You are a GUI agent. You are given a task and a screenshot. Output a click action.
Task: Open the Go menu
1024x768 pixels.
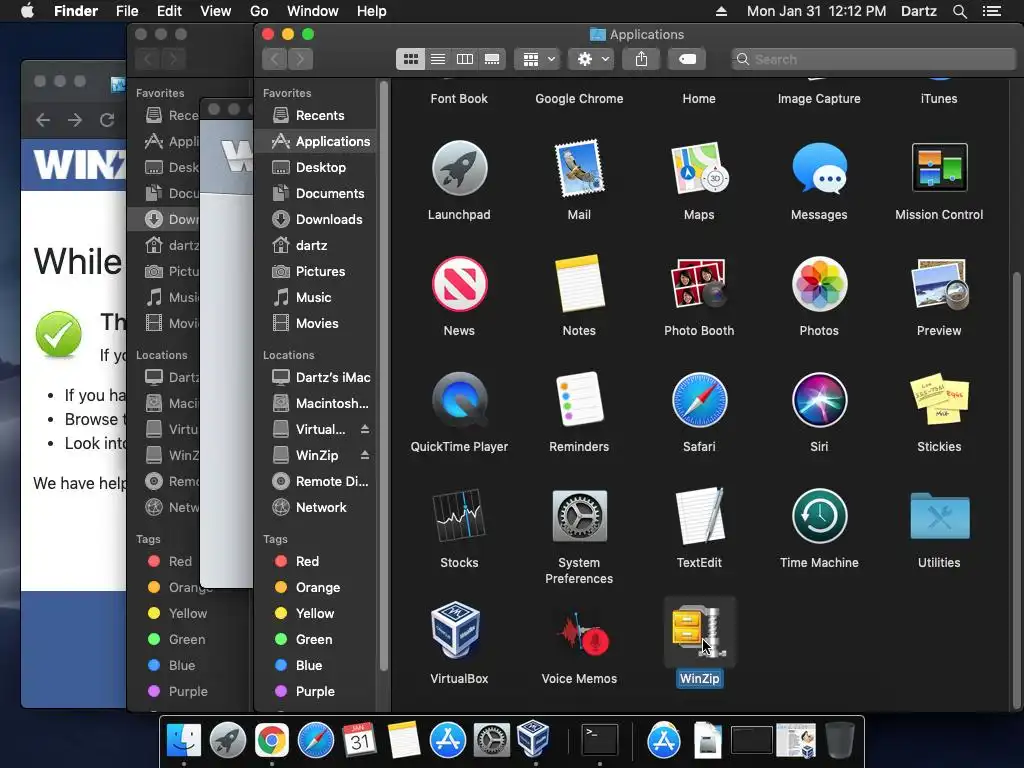click(x=259, y=11)
